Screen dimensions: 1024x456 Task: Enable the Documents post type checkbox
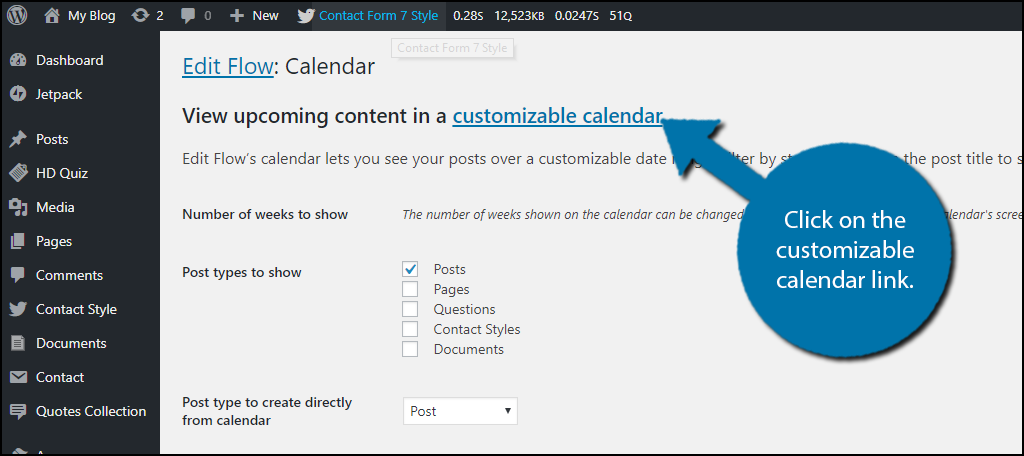[410, 349]
